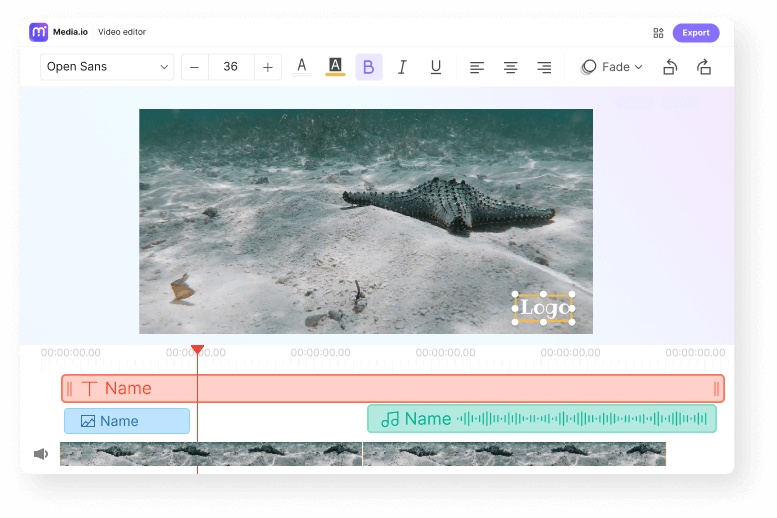Click the Export button
Screen dimensions: 777x518
coord(695,33)
